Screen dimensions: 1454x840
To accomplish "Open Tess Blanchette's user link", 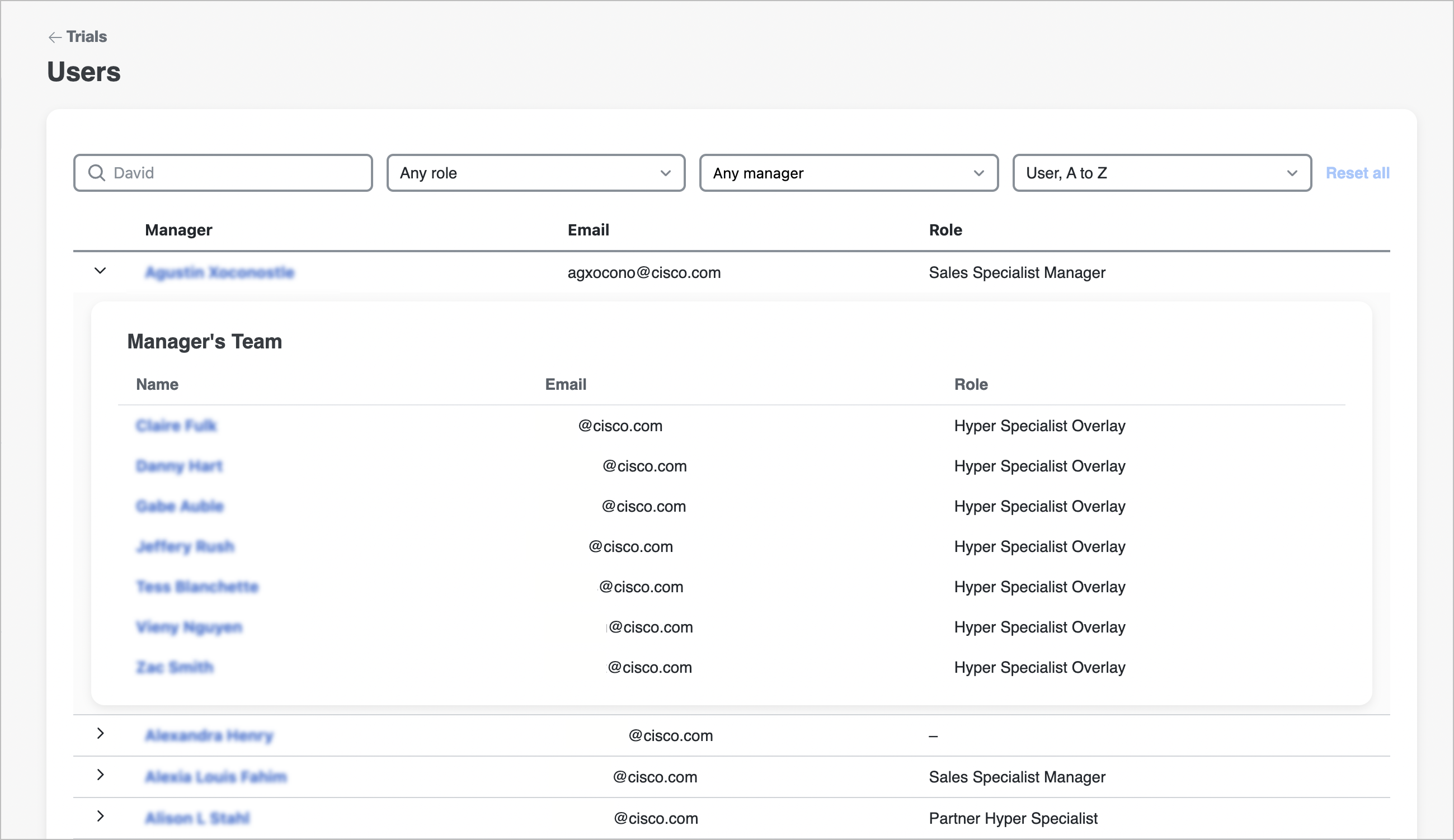I will coord(197,587).
